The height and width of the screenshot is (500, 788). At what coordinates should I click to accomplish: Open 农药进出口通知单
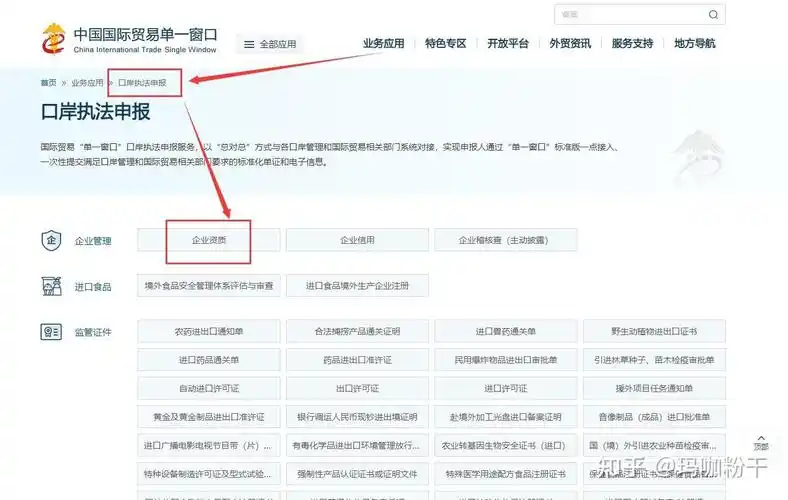[209, 332]
